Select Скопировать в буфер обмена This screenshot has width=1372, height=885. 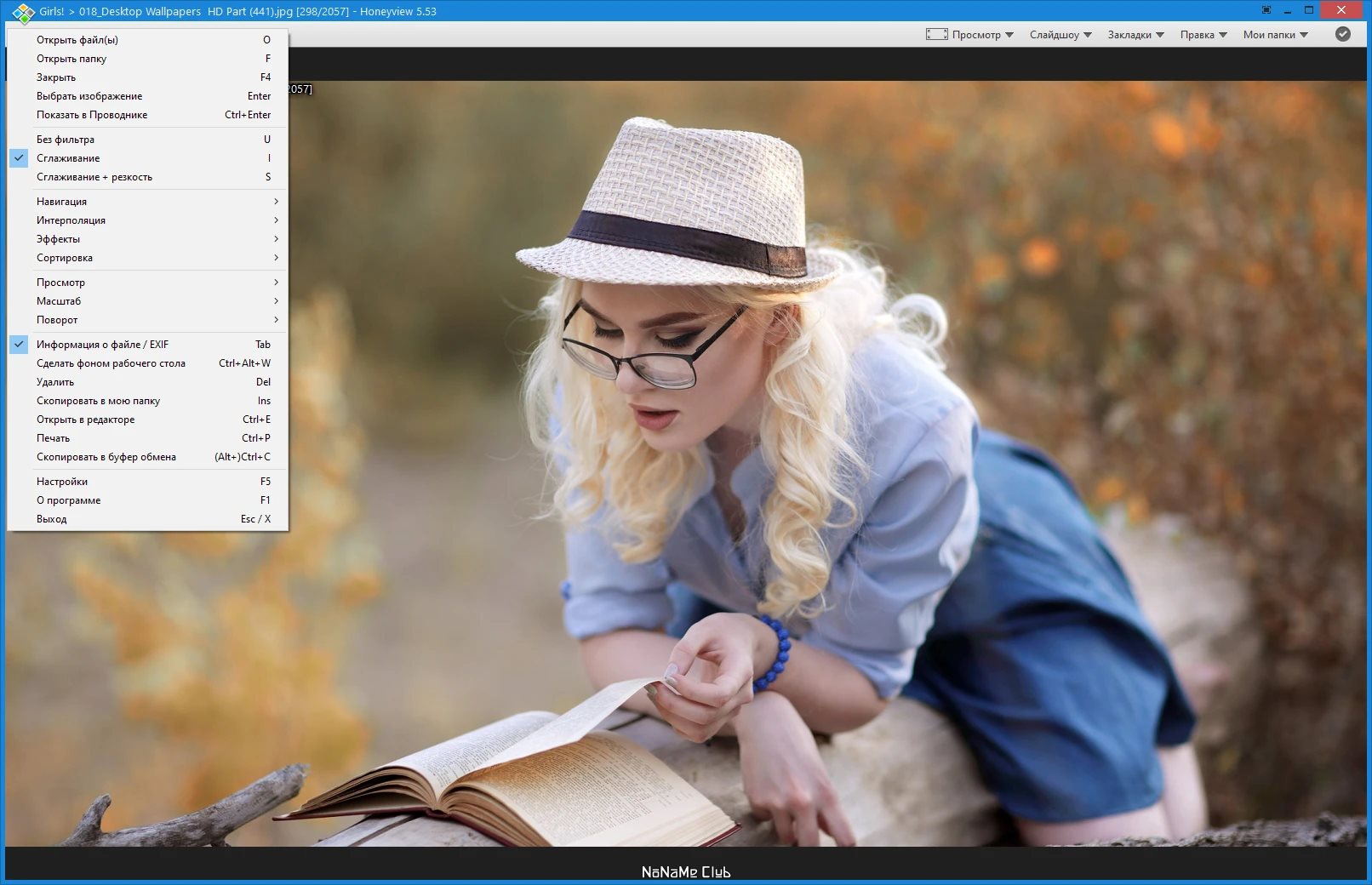[147, 457]
